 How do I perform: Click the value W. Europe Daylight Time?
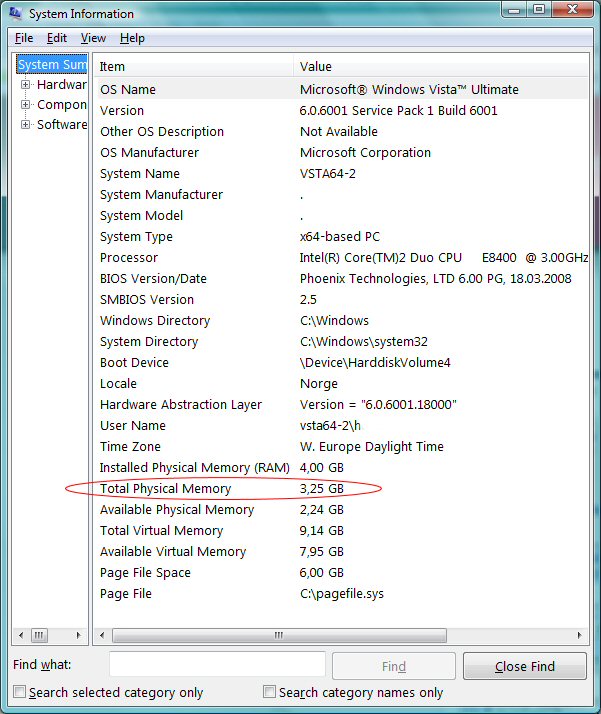372,447
